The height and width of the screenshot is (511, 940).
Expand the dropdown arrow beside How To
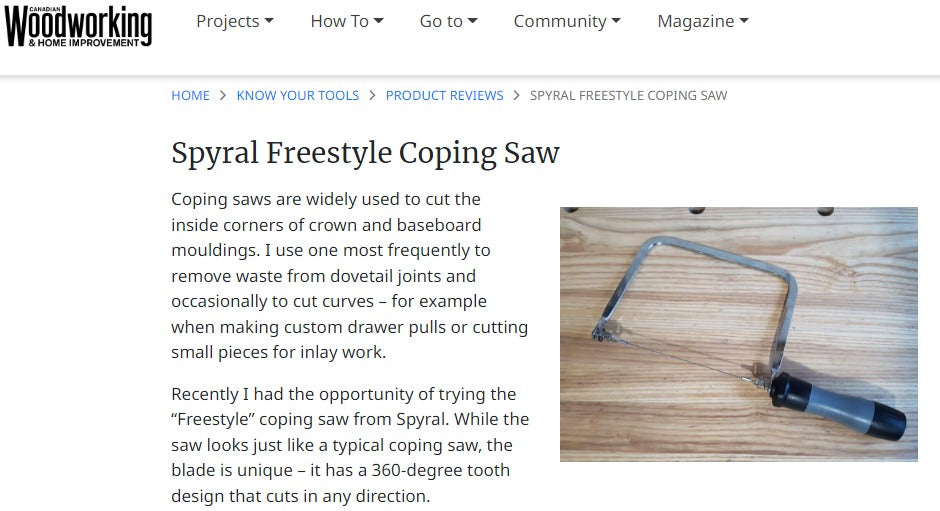(379, 22)
